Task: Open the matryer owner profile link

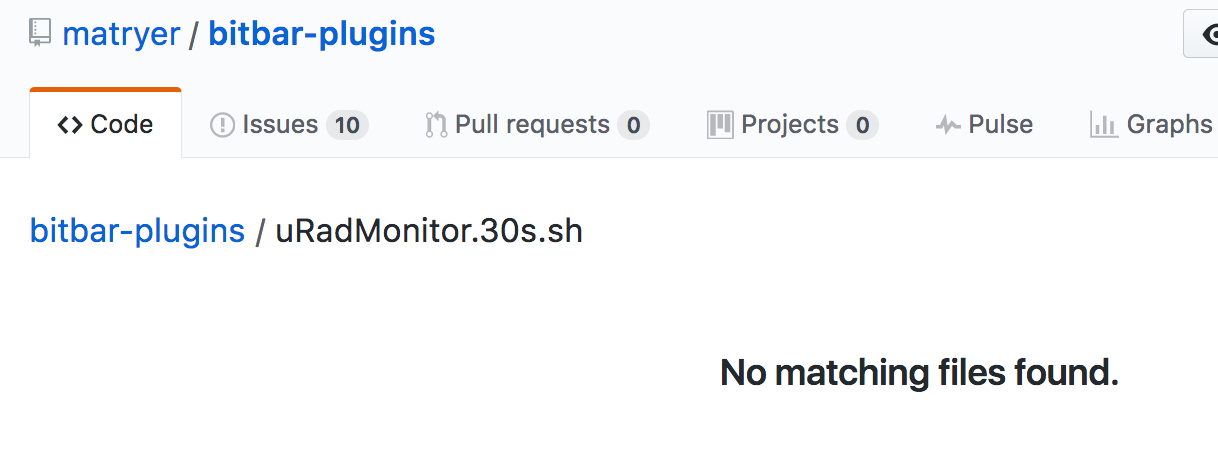Action: point(121,34)
